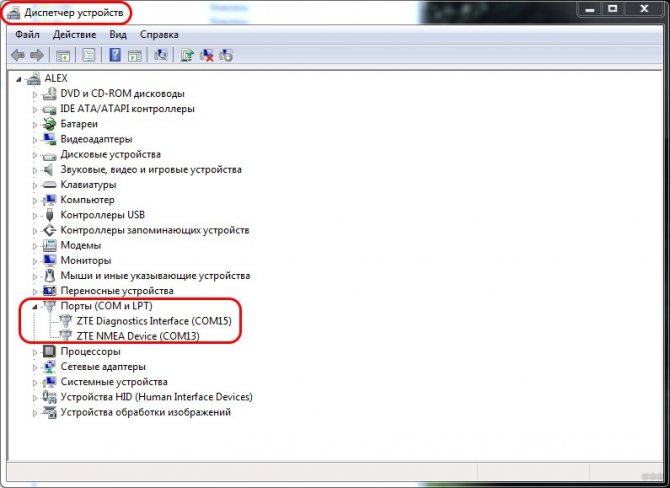
Task: Open the Вид menu
Action: pyautogui.click(x=118, y=35)
